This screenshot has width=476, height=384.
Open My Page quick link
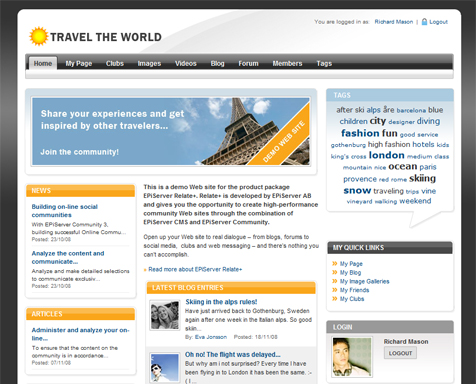coord(351,264)
